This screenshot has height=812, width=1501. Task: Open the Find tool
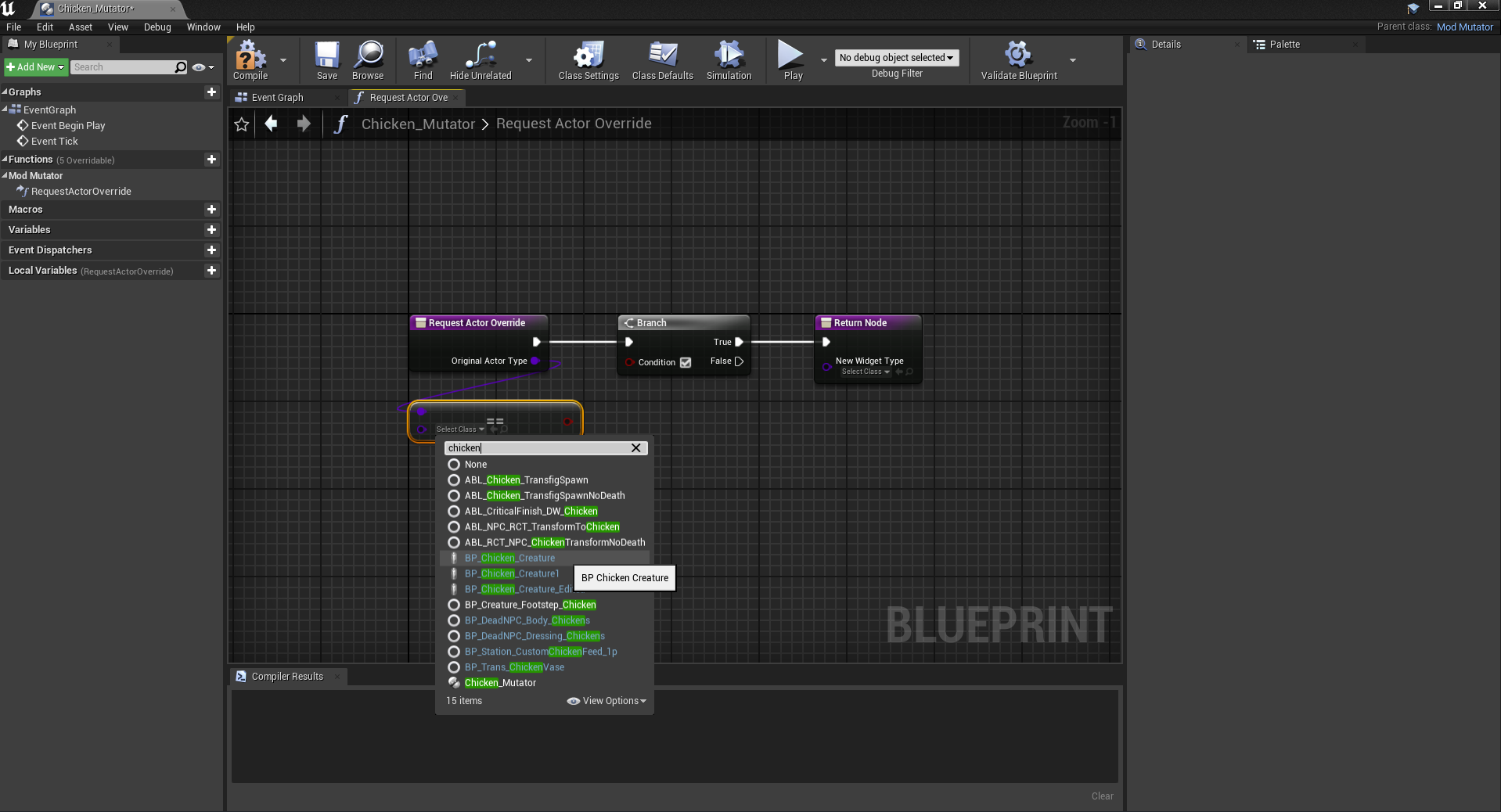423,60
